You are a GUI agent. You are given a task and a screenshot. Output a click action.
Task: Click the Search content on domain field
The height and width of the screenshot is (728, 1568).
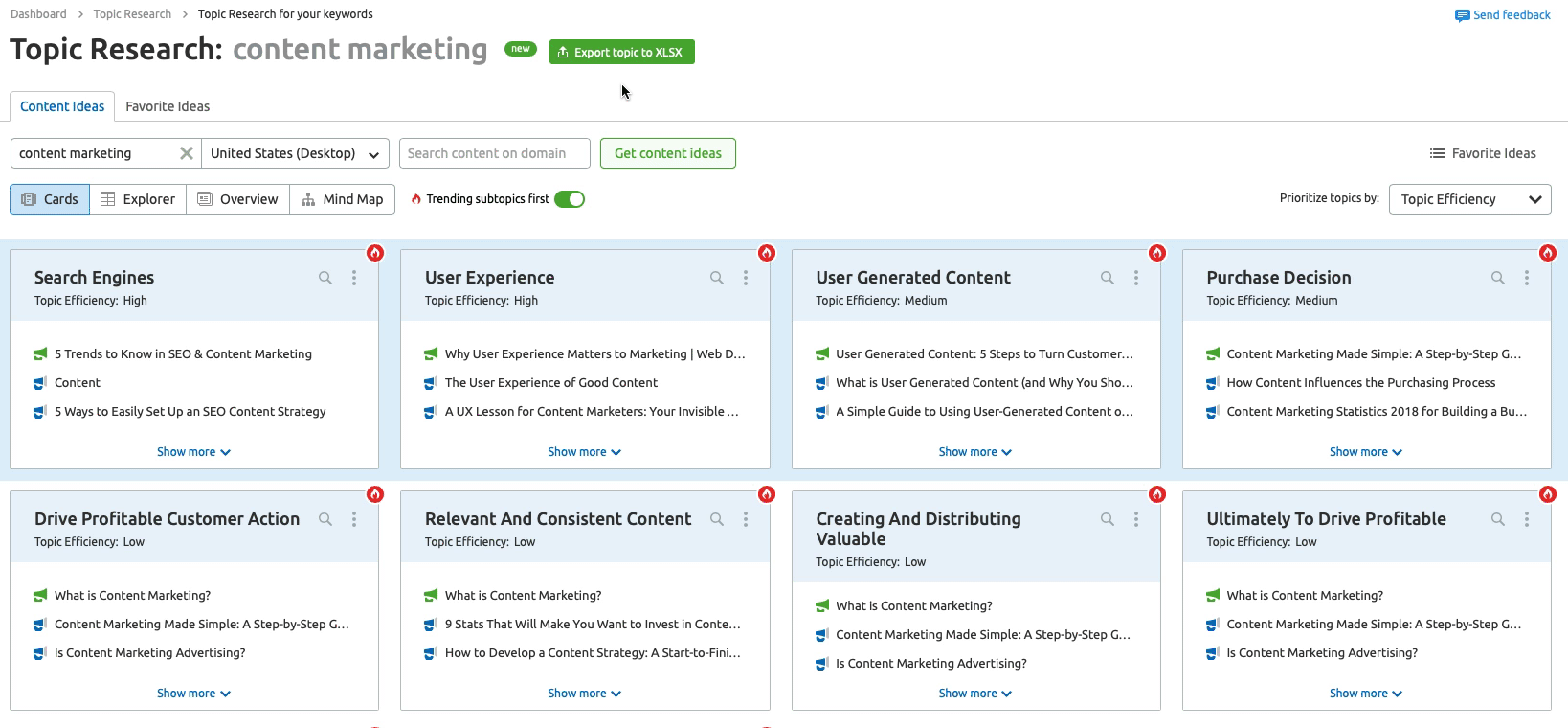[x=494, y=153]
